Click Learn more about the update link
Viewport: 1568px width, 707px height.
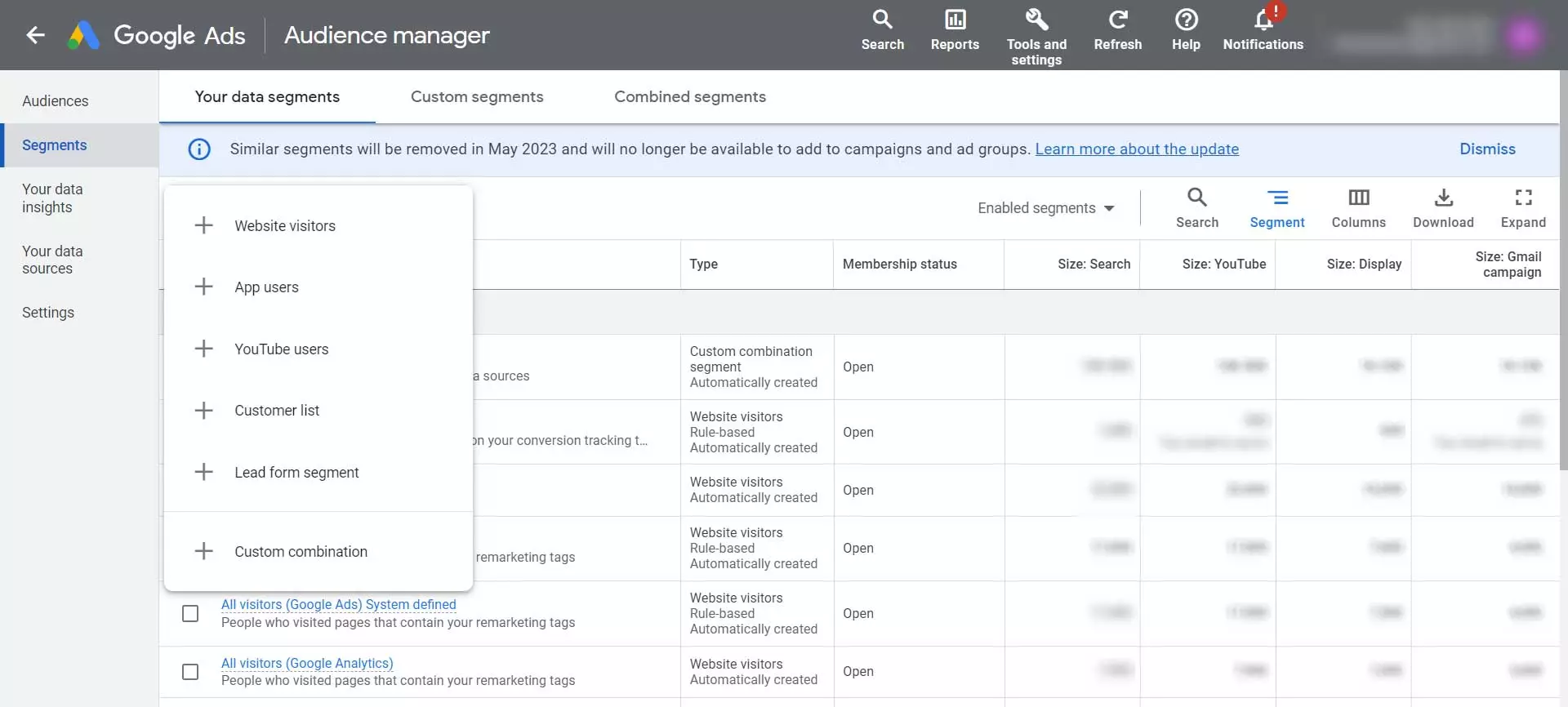(1137, 149)
